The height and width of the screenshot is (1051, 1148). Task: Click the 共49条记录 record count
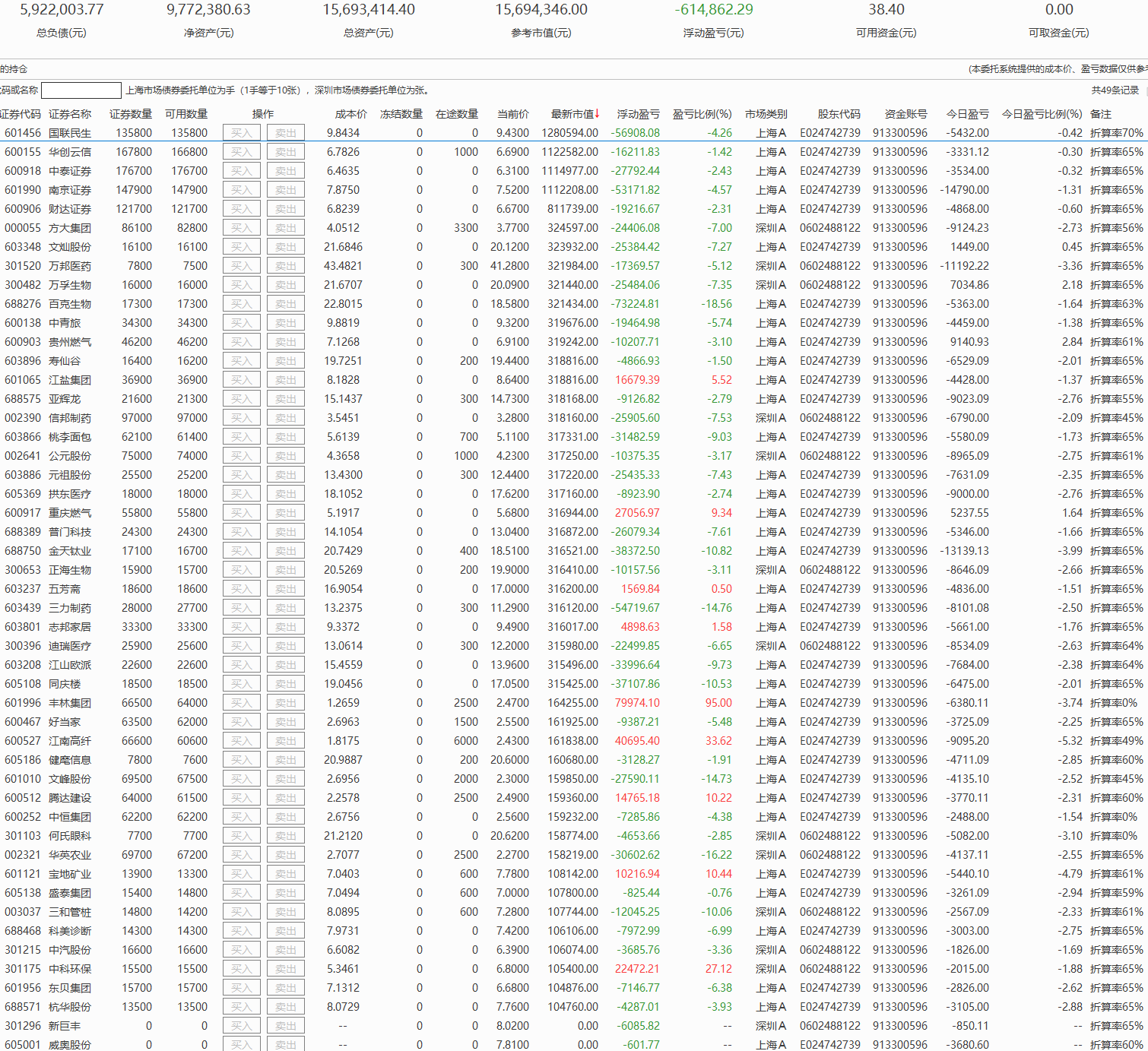pyautogui.click(x=1115, y=90)
